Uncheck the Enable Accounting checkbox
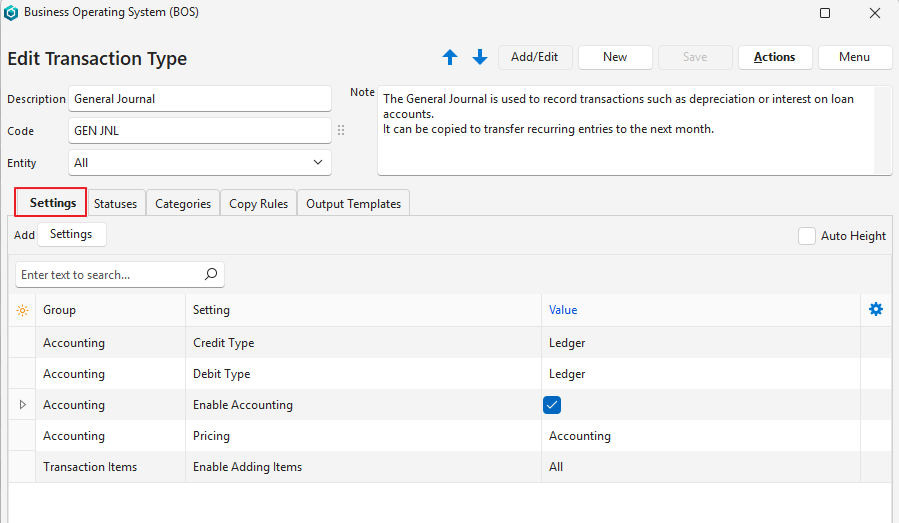 tap(552, 405)
